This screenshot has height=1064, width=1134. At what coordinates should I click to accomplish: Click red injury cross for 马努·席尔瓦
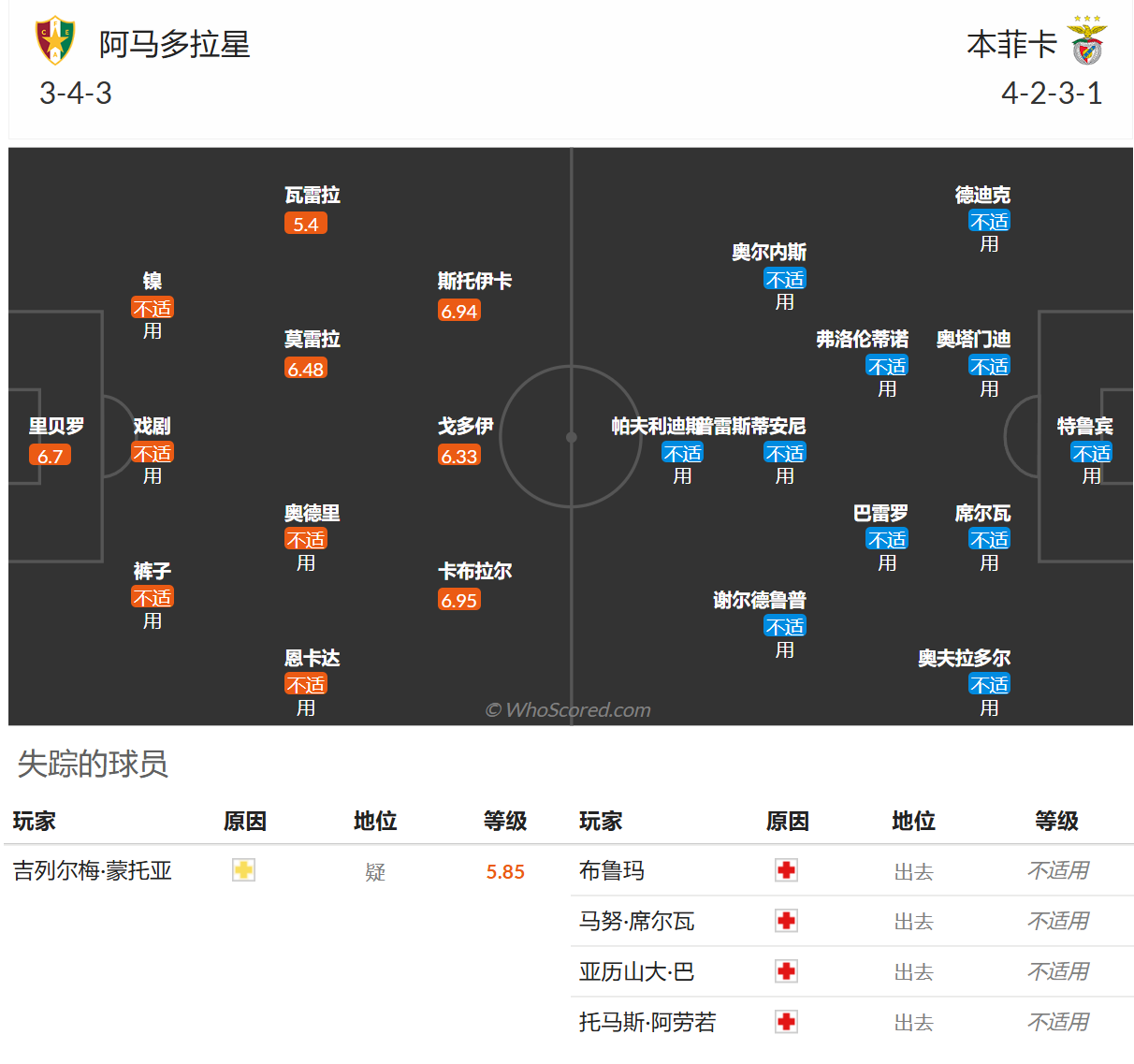tap(786, 922)
